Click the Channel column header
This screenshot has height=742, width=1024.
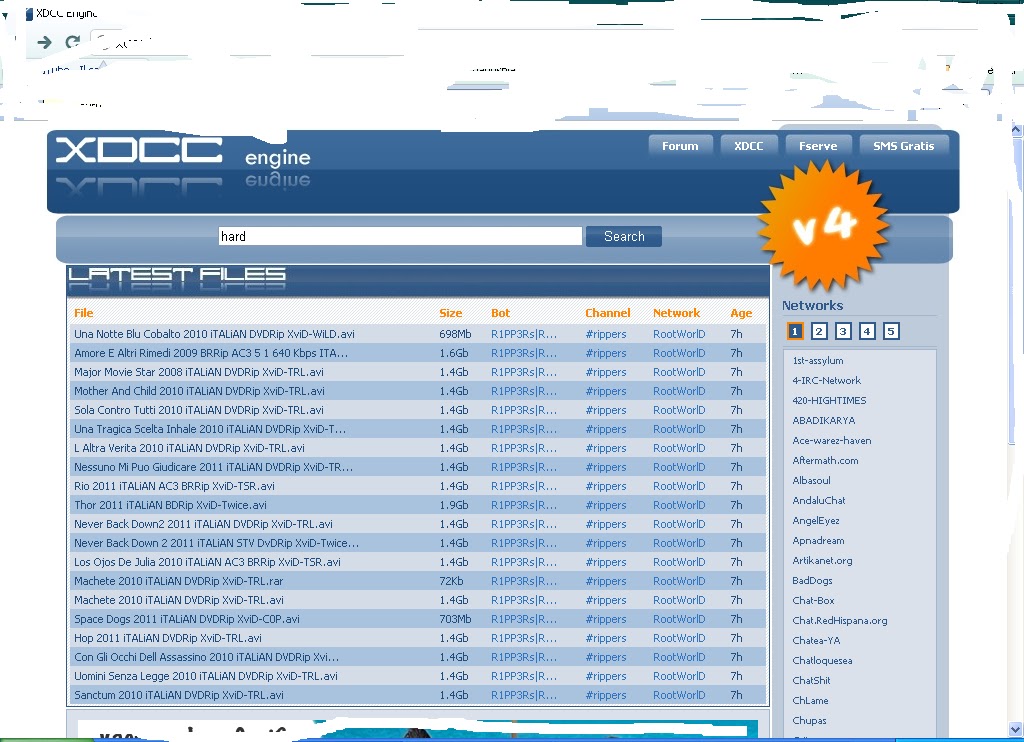point(607,313)
